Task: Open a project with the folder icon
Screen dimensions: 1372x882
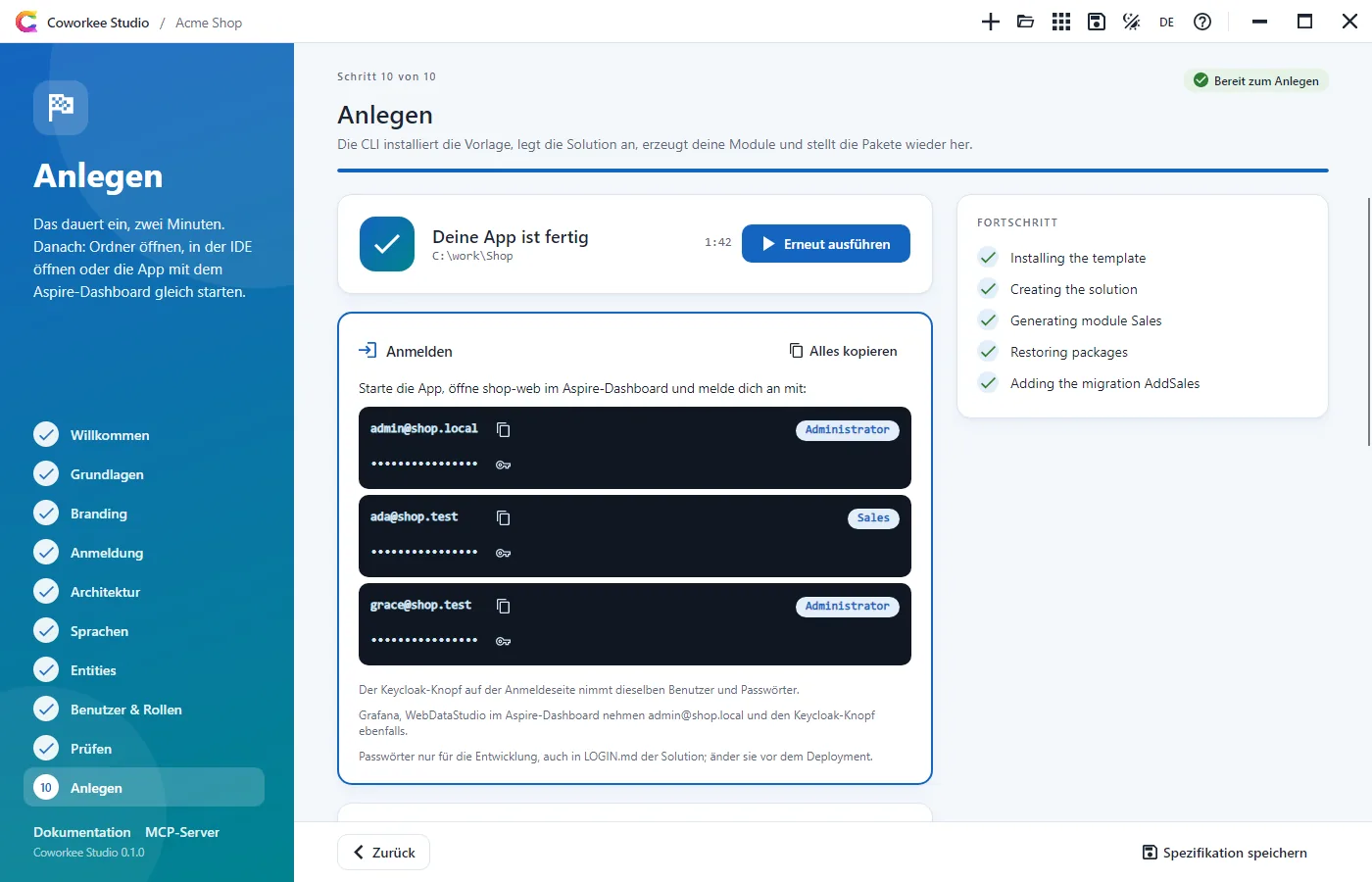Action: coord(1026,22)
